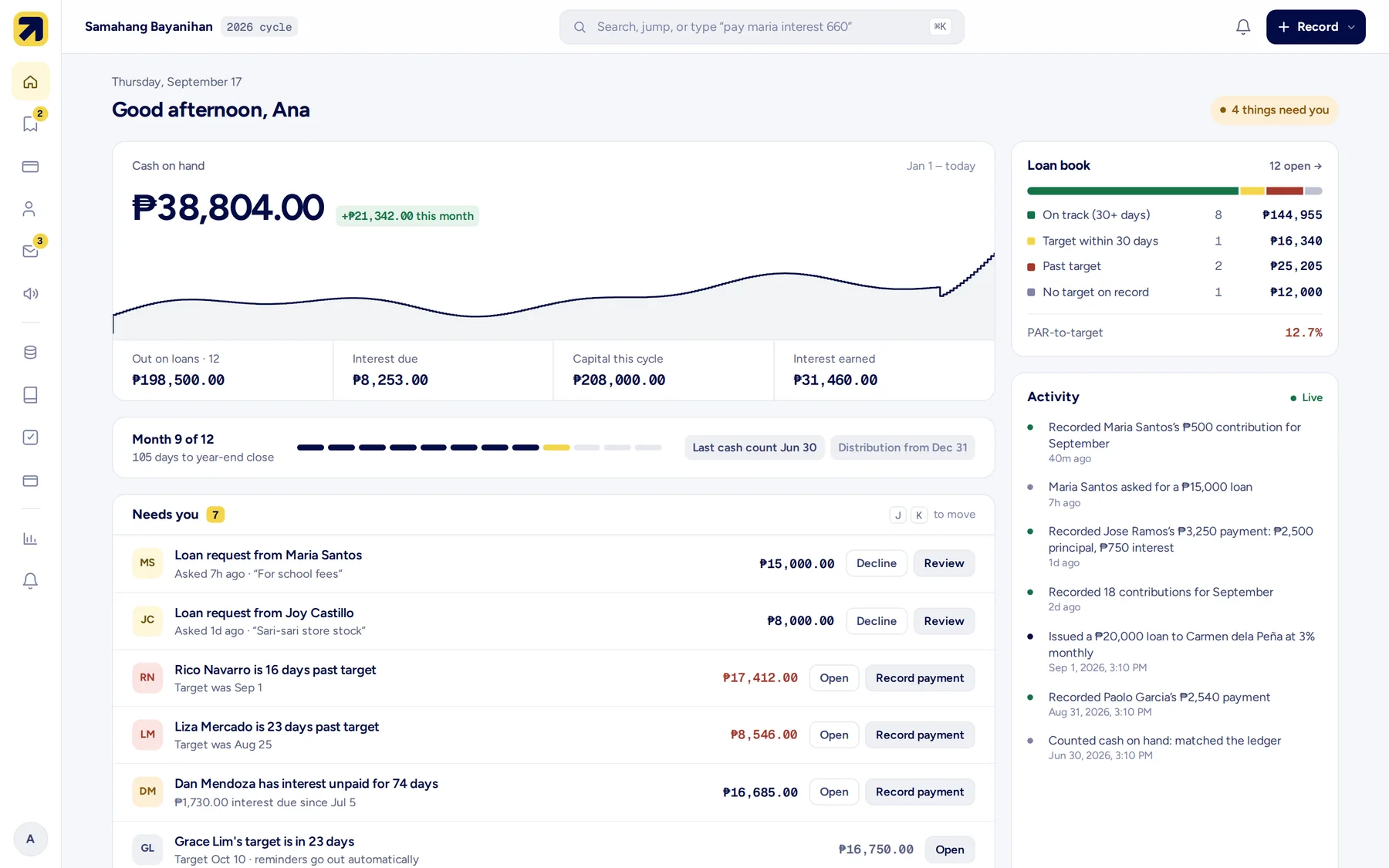Open the mail icon with badge 3
Screen dimensions: 1389x868
30,252
